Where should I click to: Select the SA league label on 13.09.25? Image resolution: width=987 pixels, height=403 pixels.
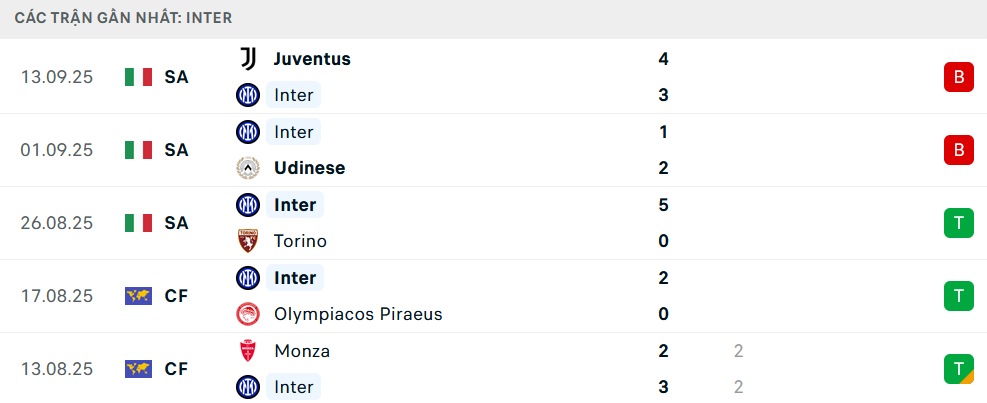(x=177, y=77)
